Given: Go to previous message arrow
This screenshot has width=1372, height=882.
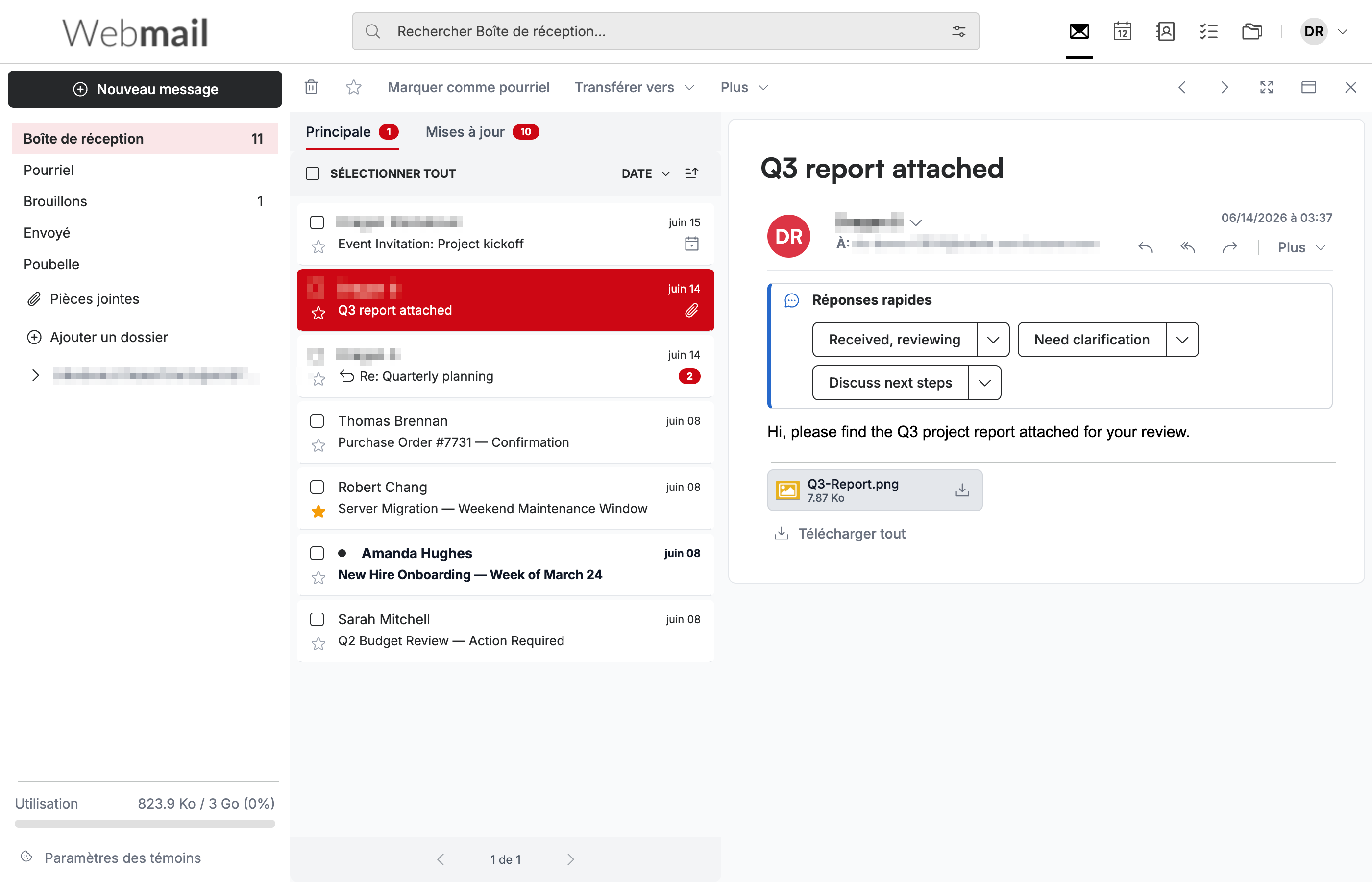Looking at the screenshot, I should [x=1182, y=87].
